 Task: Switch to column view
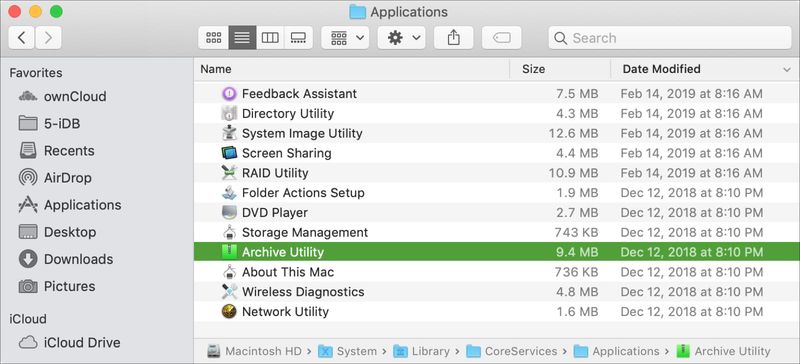(x=270, y=38)
